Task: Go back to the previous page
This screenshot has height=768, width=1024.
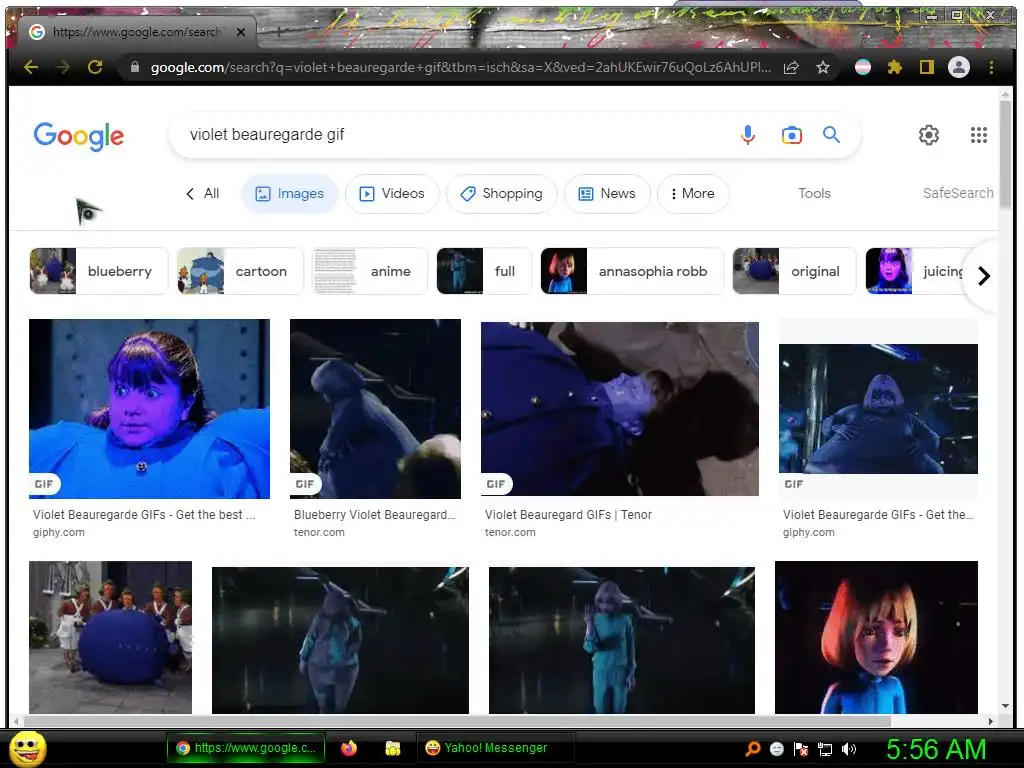Action: click(x=31, y=67)
